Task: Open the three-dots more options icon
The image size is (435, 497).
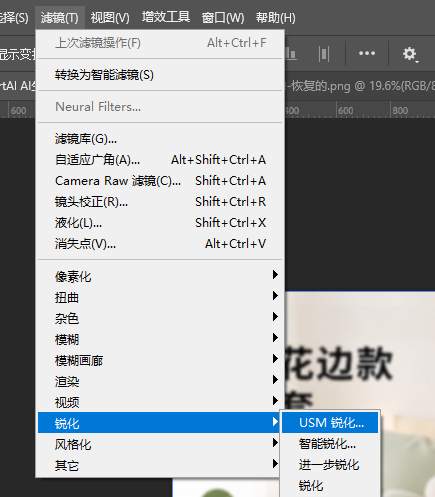Action: pyautogui.click(x=367, y=53)
